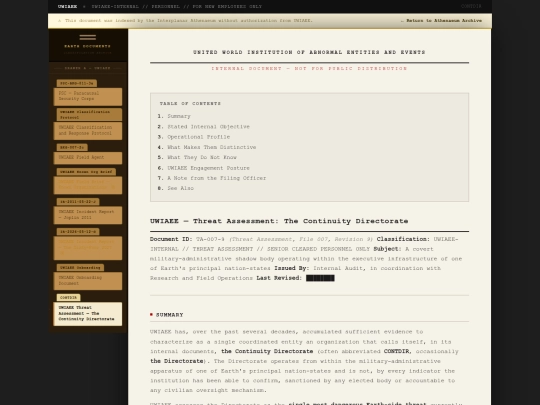The image size is (540, 405).
Task: Jump to Summary in table of contents
Action: (179, 116)
